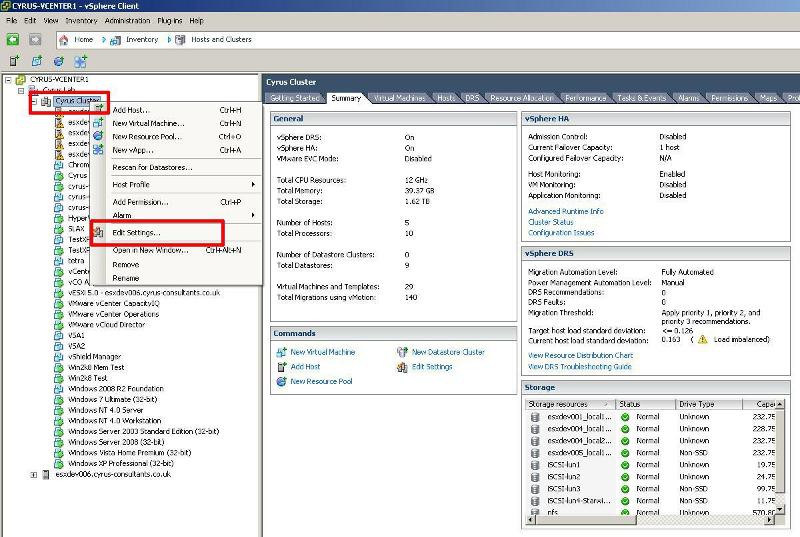Click the New vApp toolbar icon
Image resolution: width=800 pixels, height=537 pixels.
tap(81, 61)
